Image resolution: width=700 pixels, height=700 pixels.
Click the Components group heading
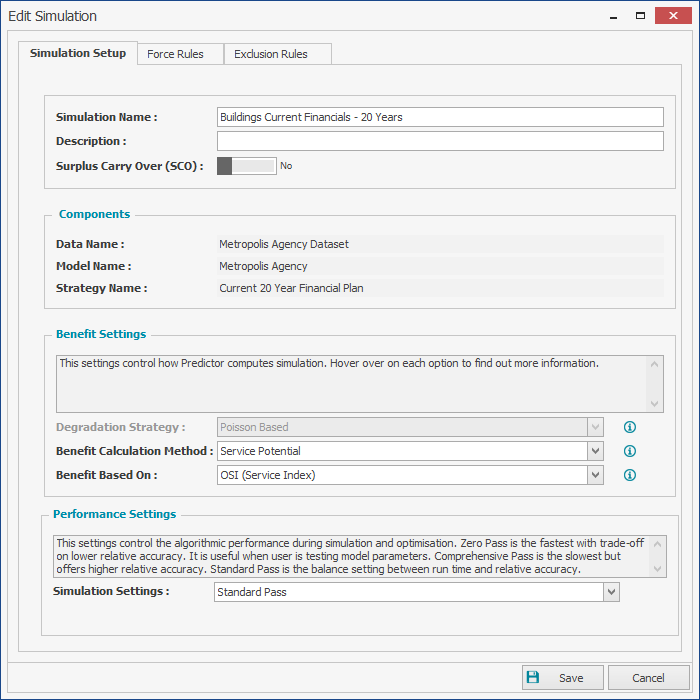[x=94, y=214]
